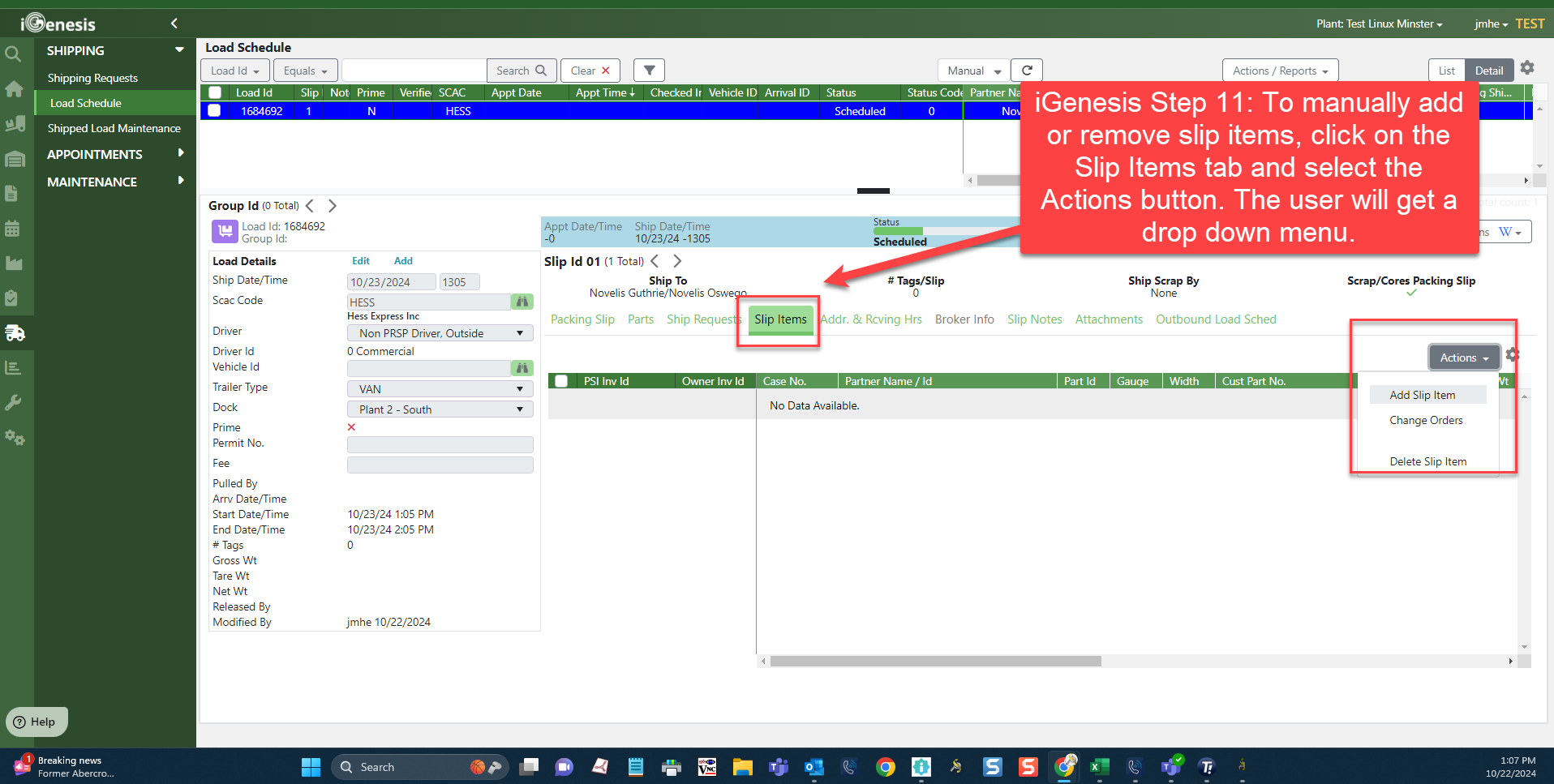Open the Actions / Reports dropdown
Image resolution: width=1554 pixels, height=784 pixels.
pyautogui.click(x=1280, y=71)
